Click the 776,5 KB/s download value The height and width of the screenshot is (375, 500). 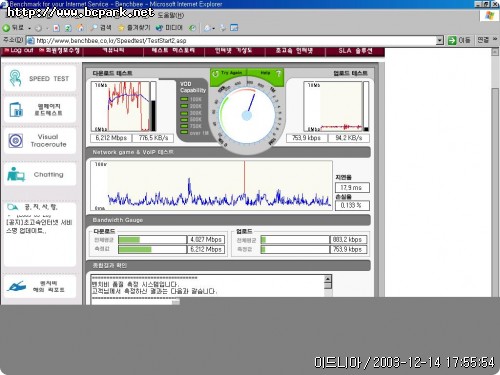click(x=153, y=138)
